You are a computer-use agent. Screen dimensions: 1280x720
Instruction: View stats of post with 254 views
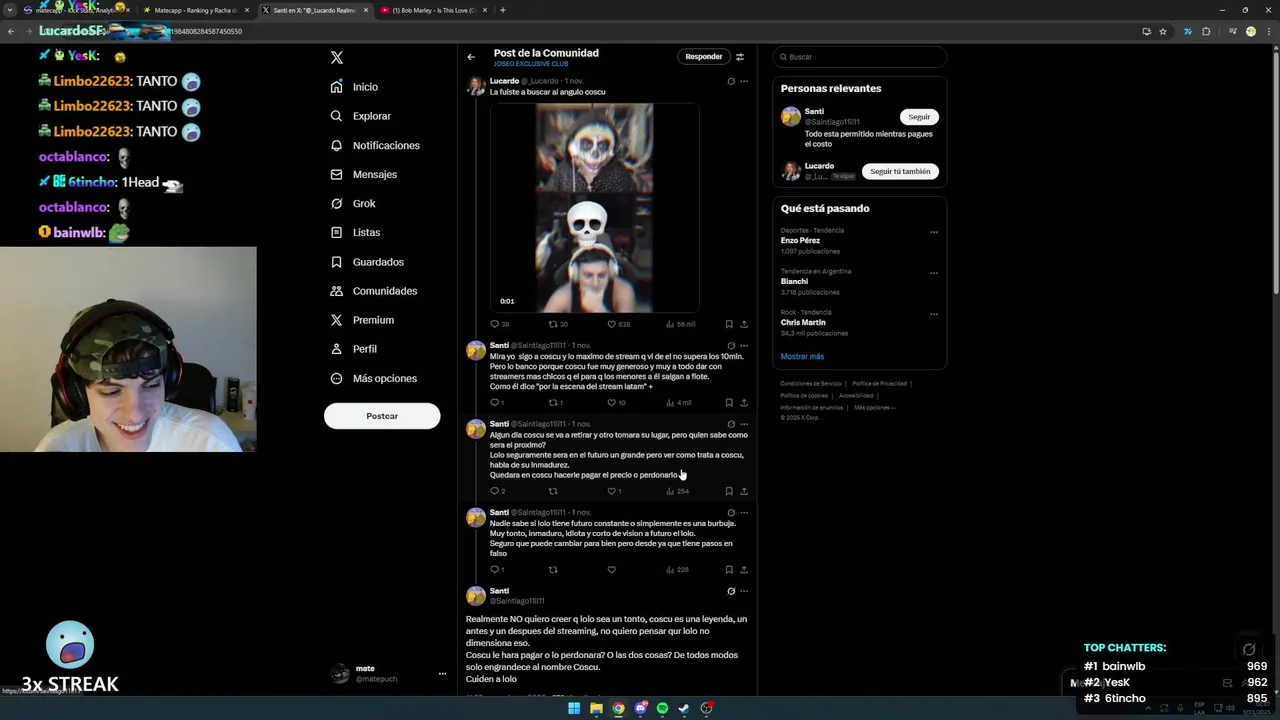[679, 491]
